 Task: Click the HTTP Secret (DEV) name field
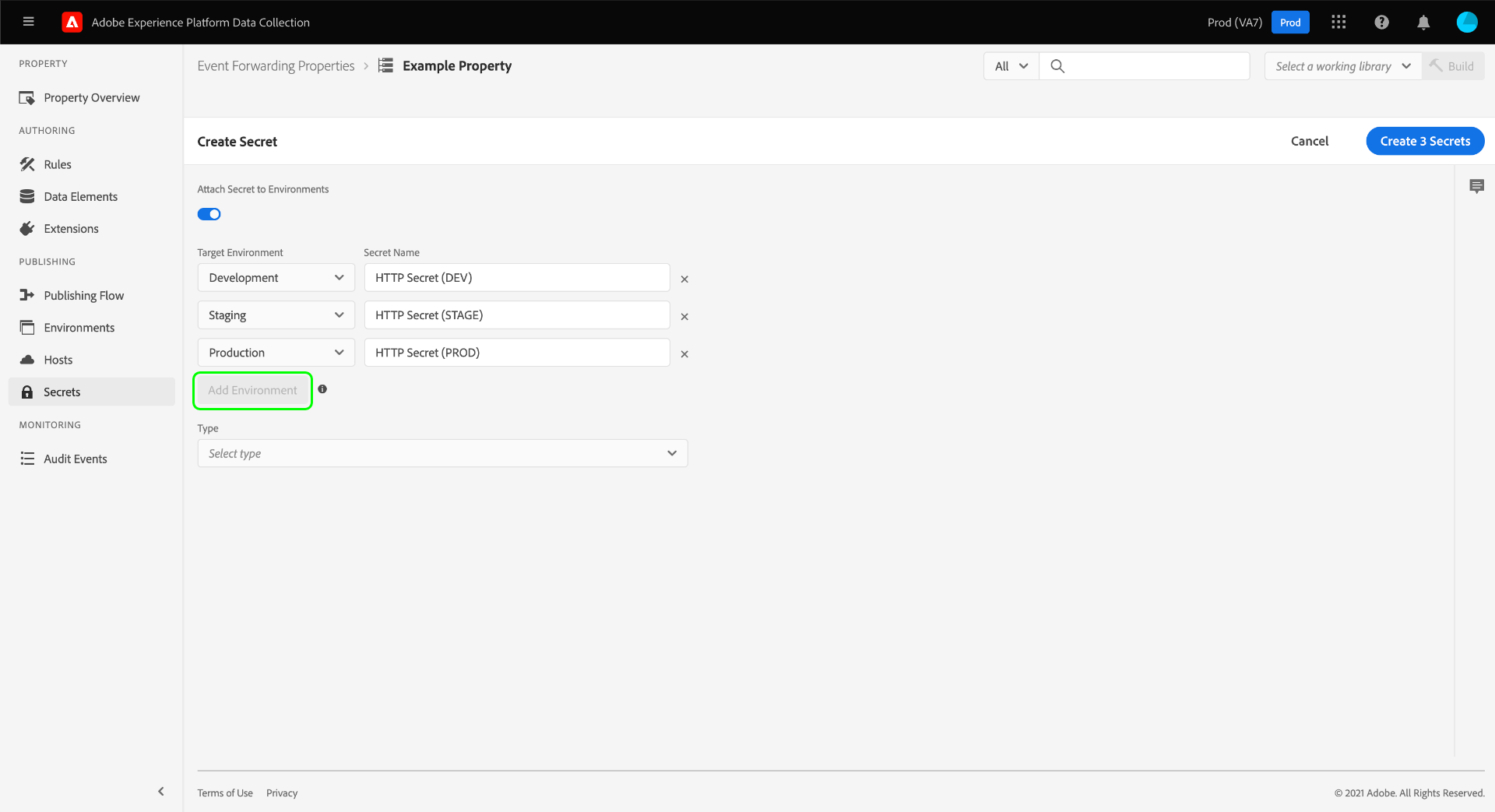tap(517, 278)
